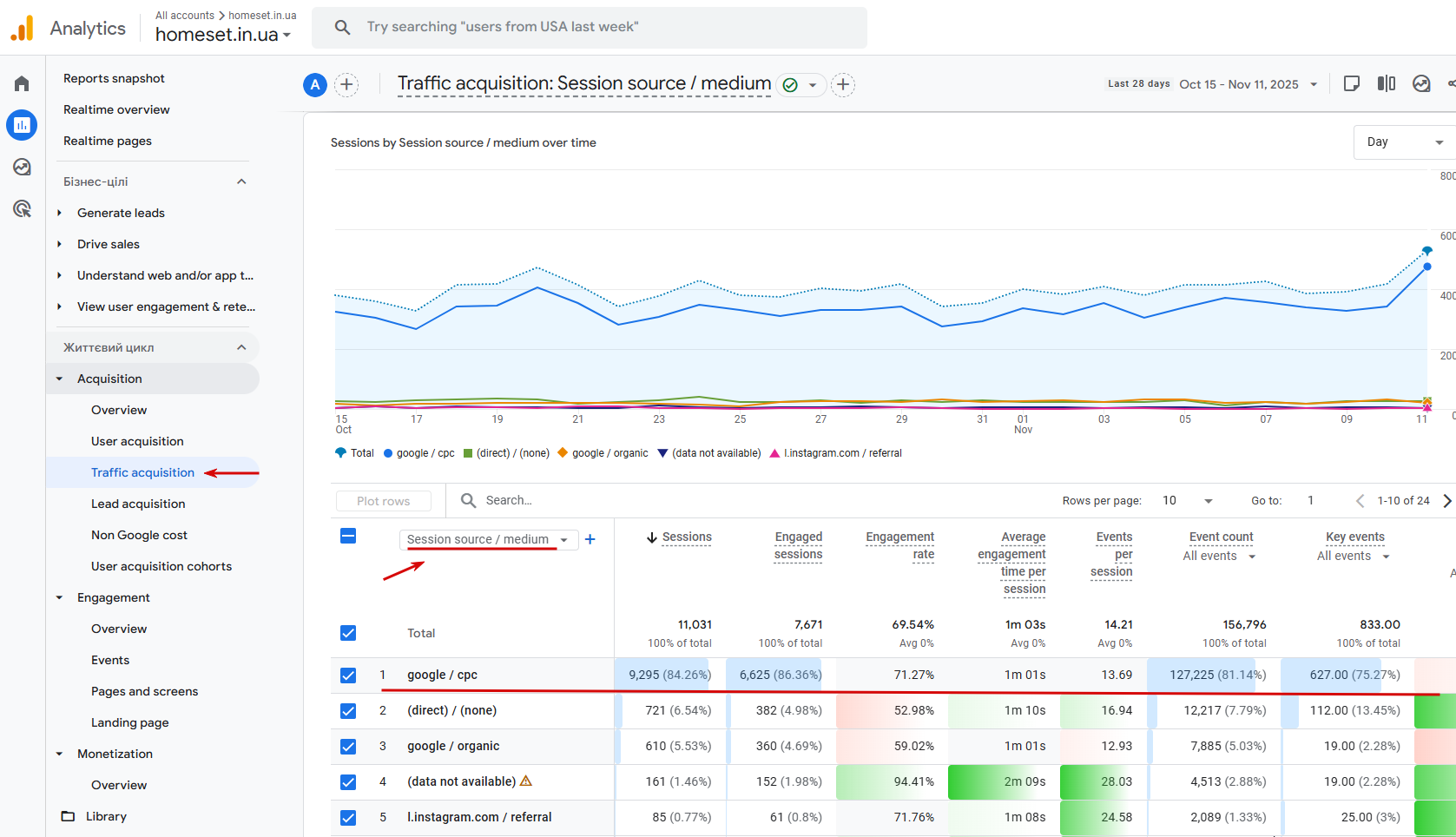
Task: Uncheck the Total row checkbox
Action: (x=348, y=633)
